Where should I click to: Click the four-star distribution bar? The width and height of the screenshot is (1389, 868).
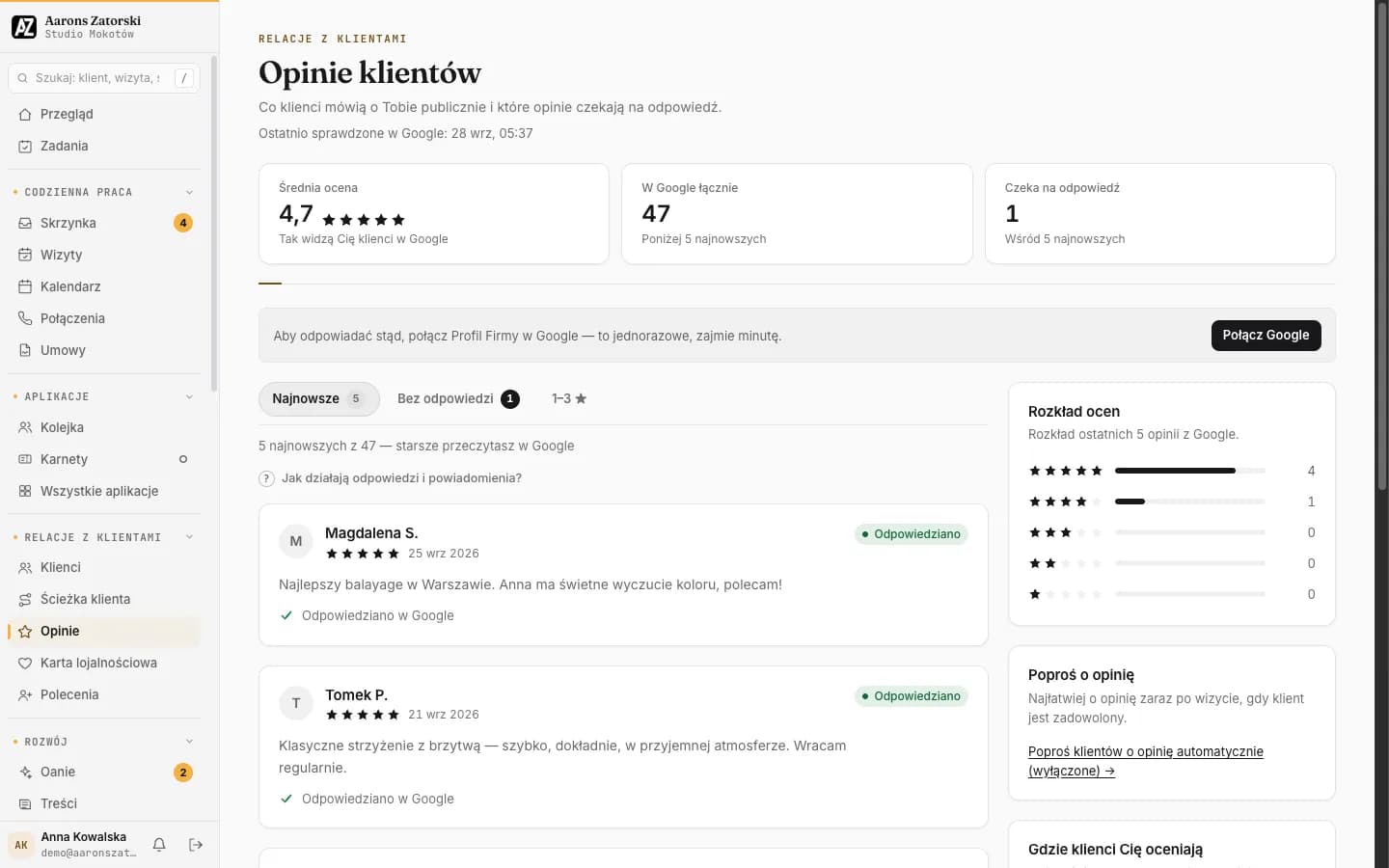(1189, 502)
